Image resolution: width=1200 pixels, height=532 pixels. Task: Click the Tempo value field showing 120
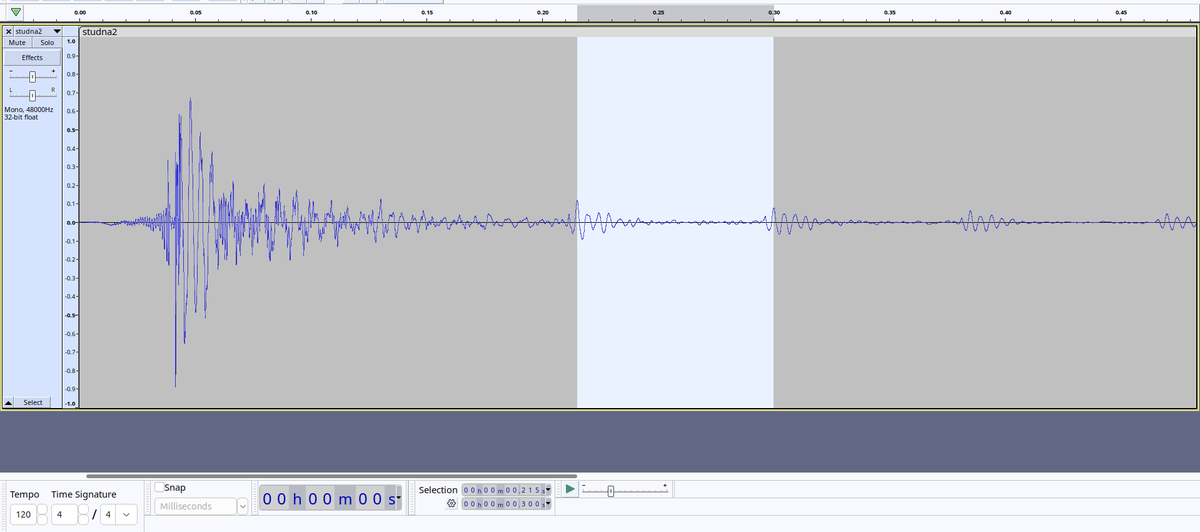[21, 514]
